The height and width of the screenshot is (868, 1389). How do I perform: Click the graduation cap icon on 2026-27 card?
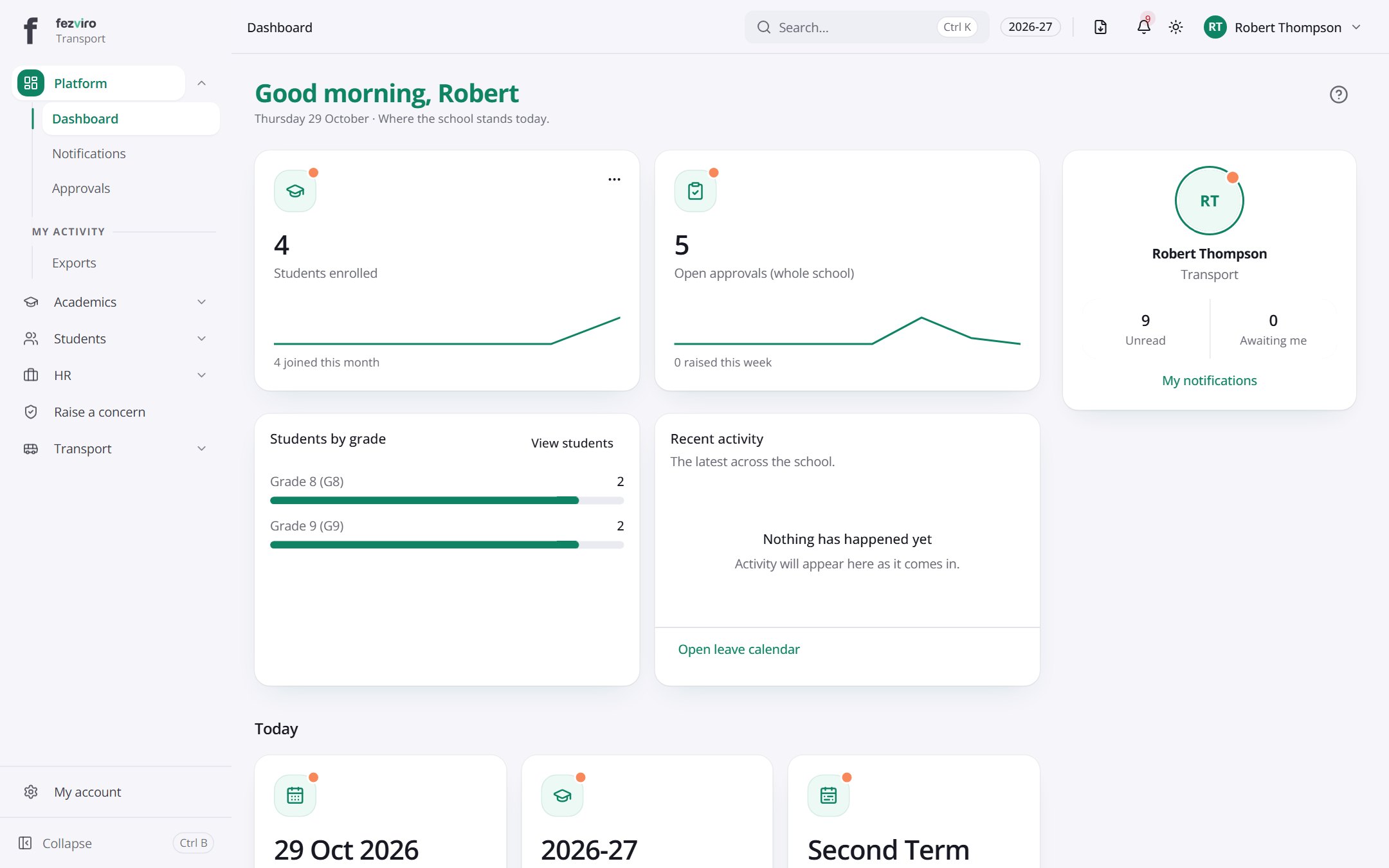point(562,795)
